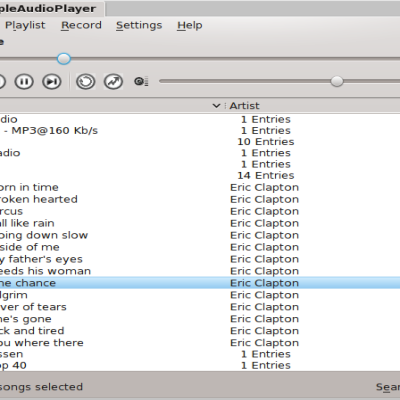
Task: Select the '10 Entries' row
Action: coord(200,142)
